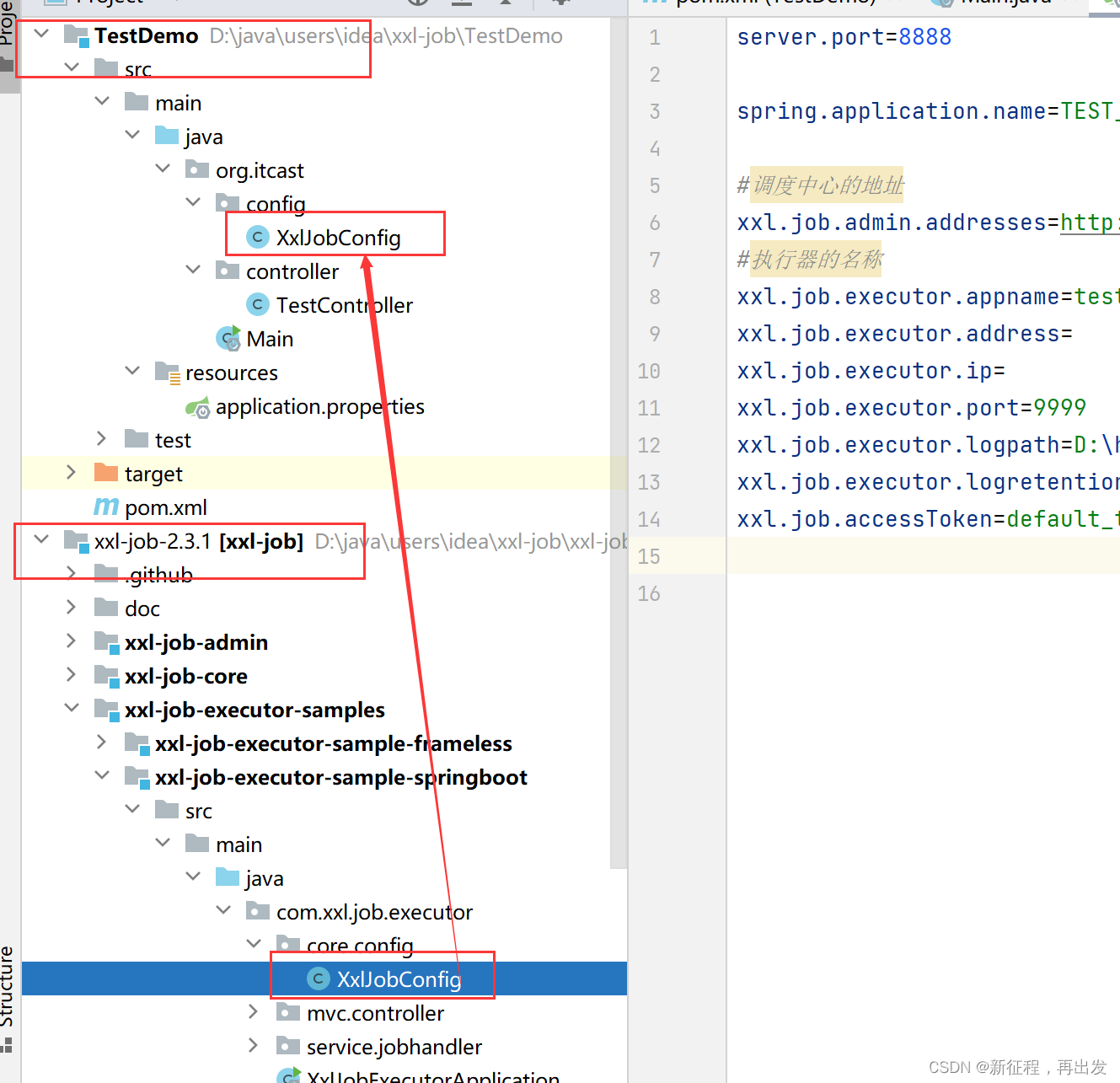The width and height of the screenshot is (1120, 1083).
Task: Collapse the core.config package
Action: 254,944
